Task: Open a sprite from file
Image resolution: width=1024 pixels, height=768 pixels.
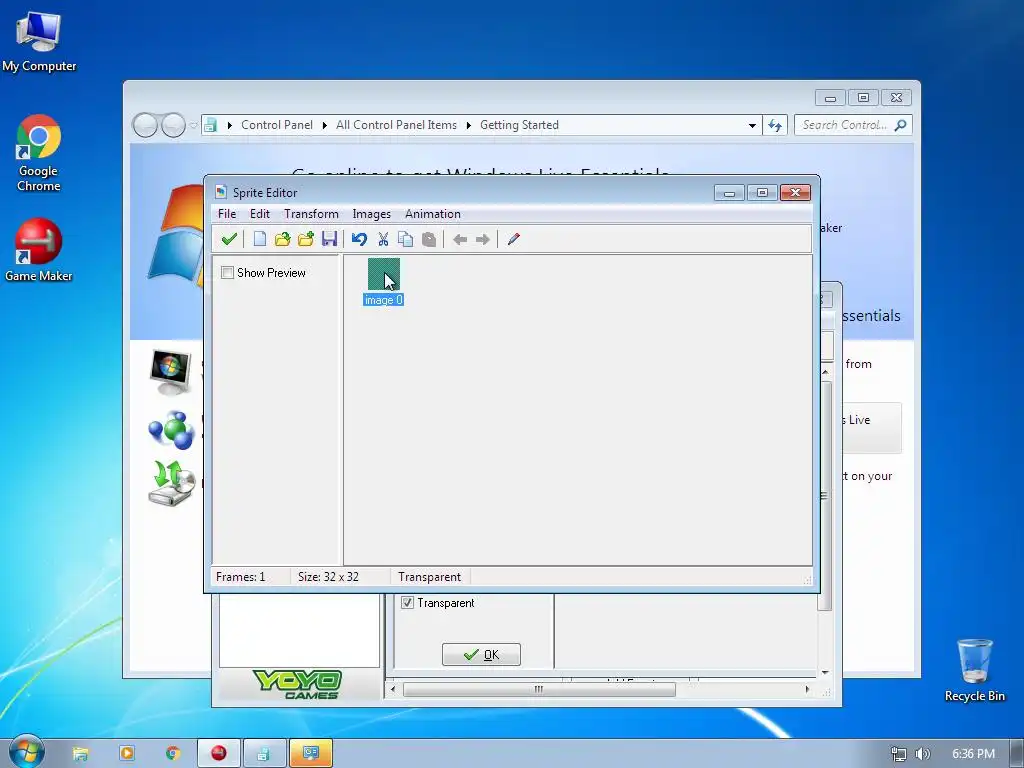Action: point(282,239)
